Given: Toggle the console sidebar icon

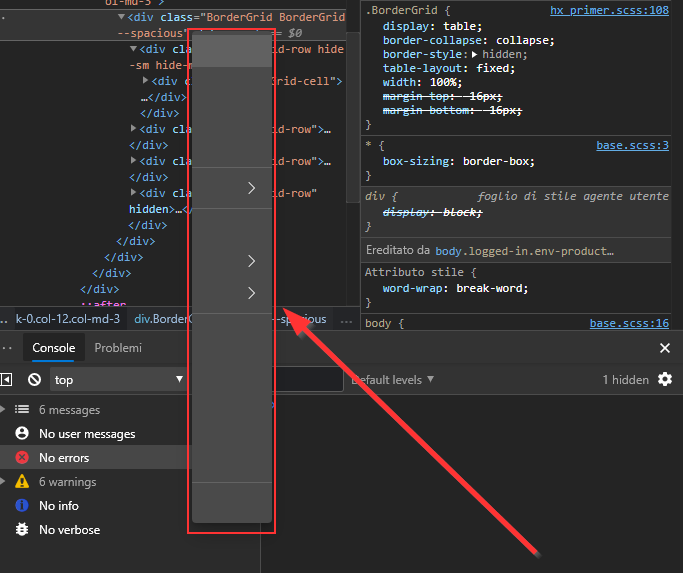Looking at the screenshot, I should 7,380.
